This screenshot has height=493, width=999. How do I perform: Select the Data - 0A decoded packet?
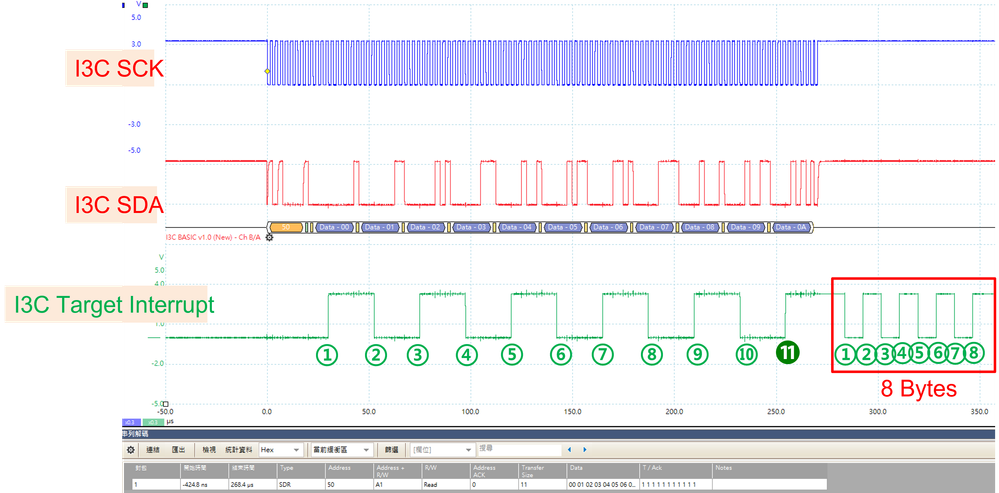coord(793,227)
